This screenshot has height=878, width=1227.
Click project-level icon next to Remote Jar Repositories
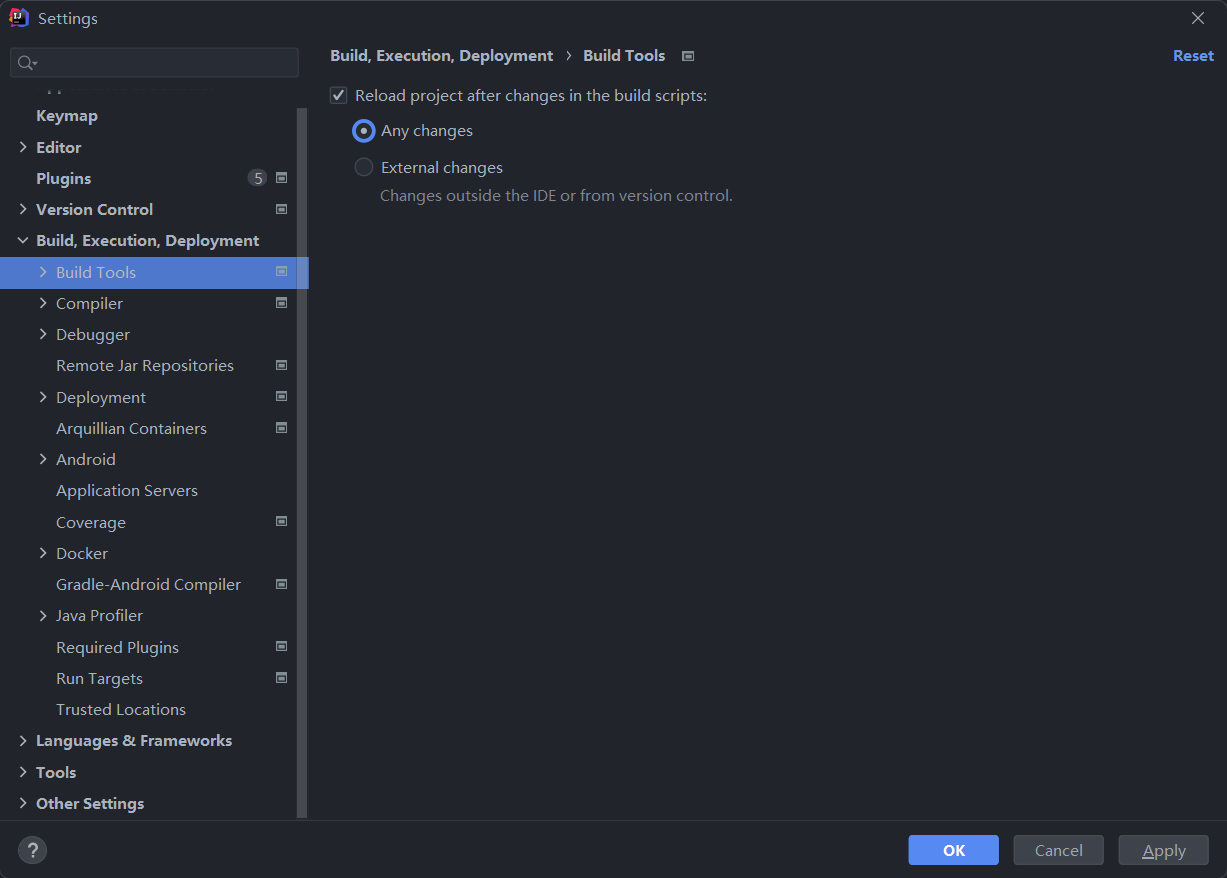282,365
